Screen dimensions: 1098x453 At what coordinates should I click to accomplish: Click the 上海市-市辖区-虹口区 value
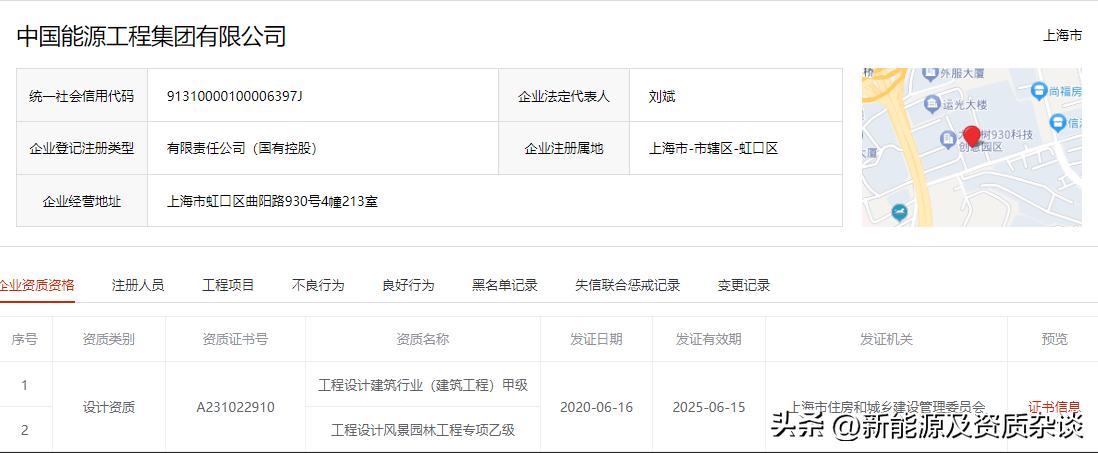point(714,148)
